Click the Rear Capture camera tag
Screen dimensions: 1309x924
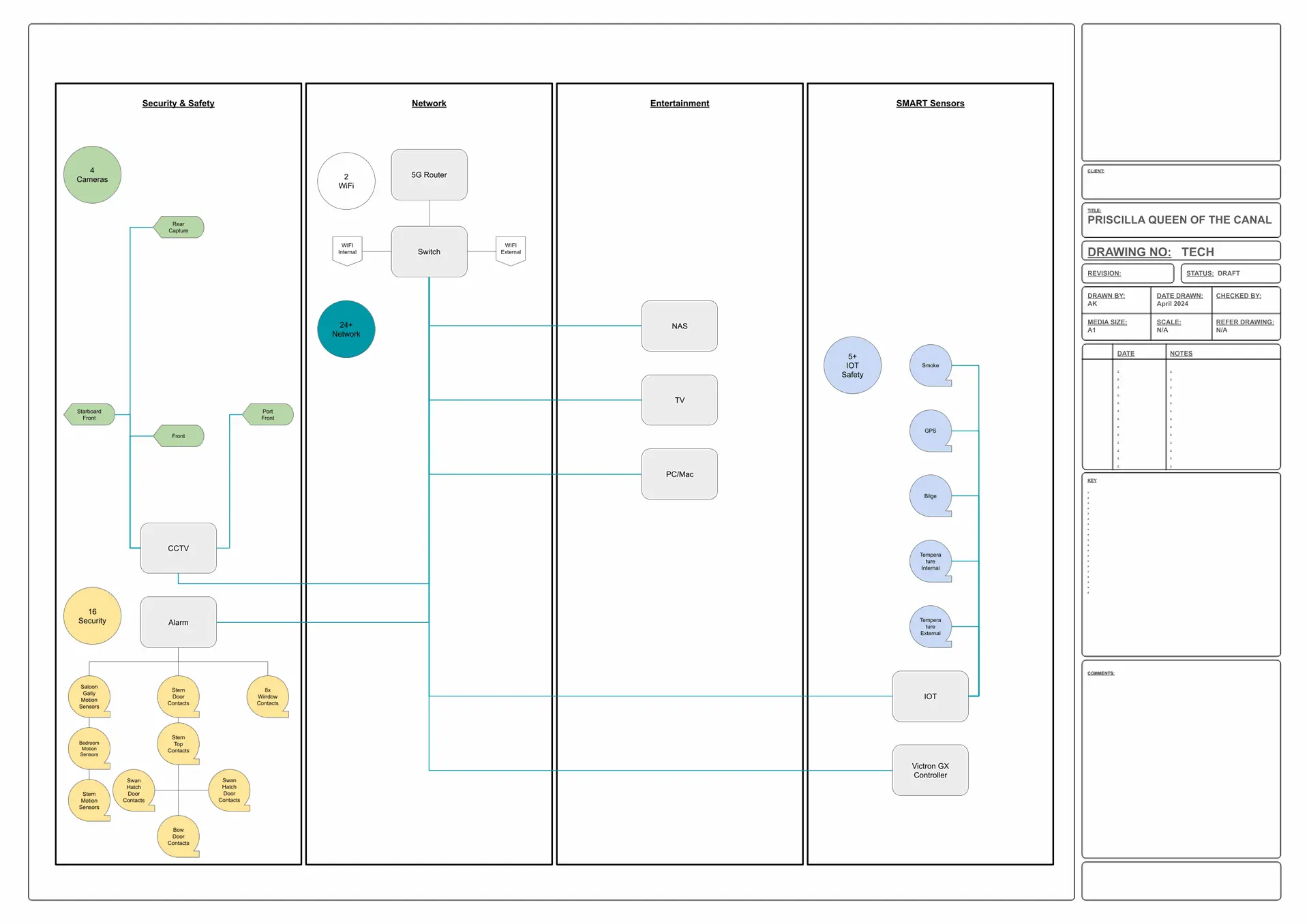click(179, 227)
